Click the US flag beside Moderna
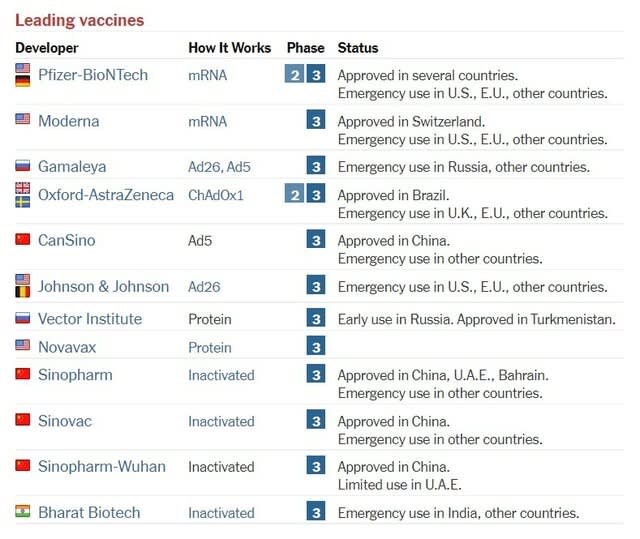This screenshot has height=539, width=640. [x=23, y=120]
